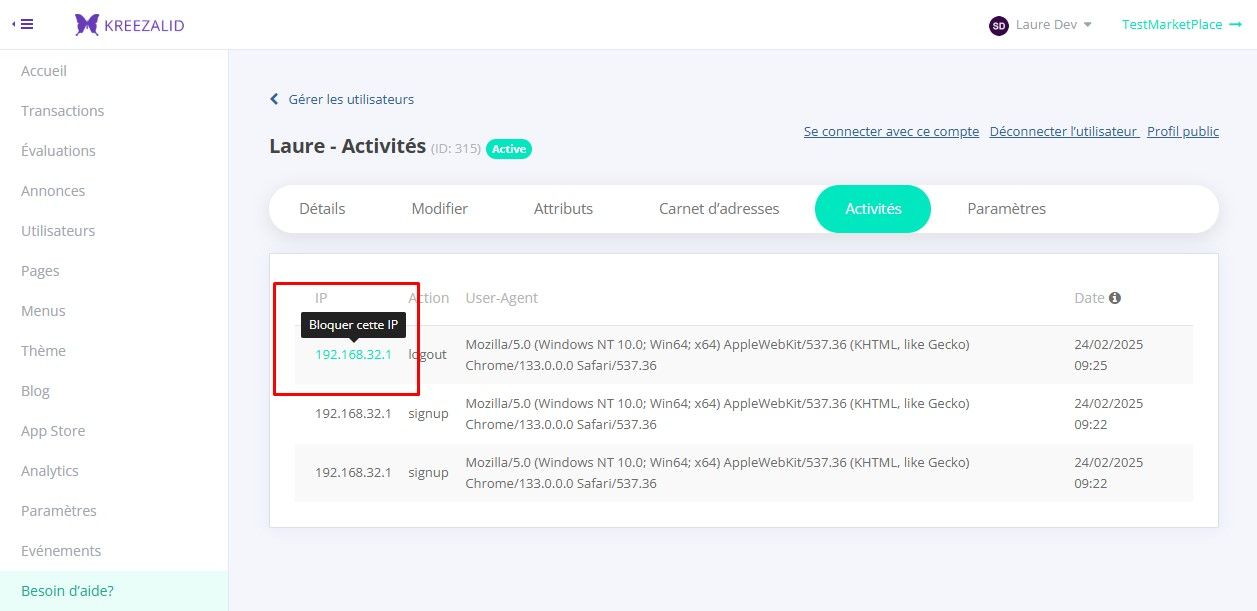
Task: Click the info icon next to Date
Action: coord(1115,298)
